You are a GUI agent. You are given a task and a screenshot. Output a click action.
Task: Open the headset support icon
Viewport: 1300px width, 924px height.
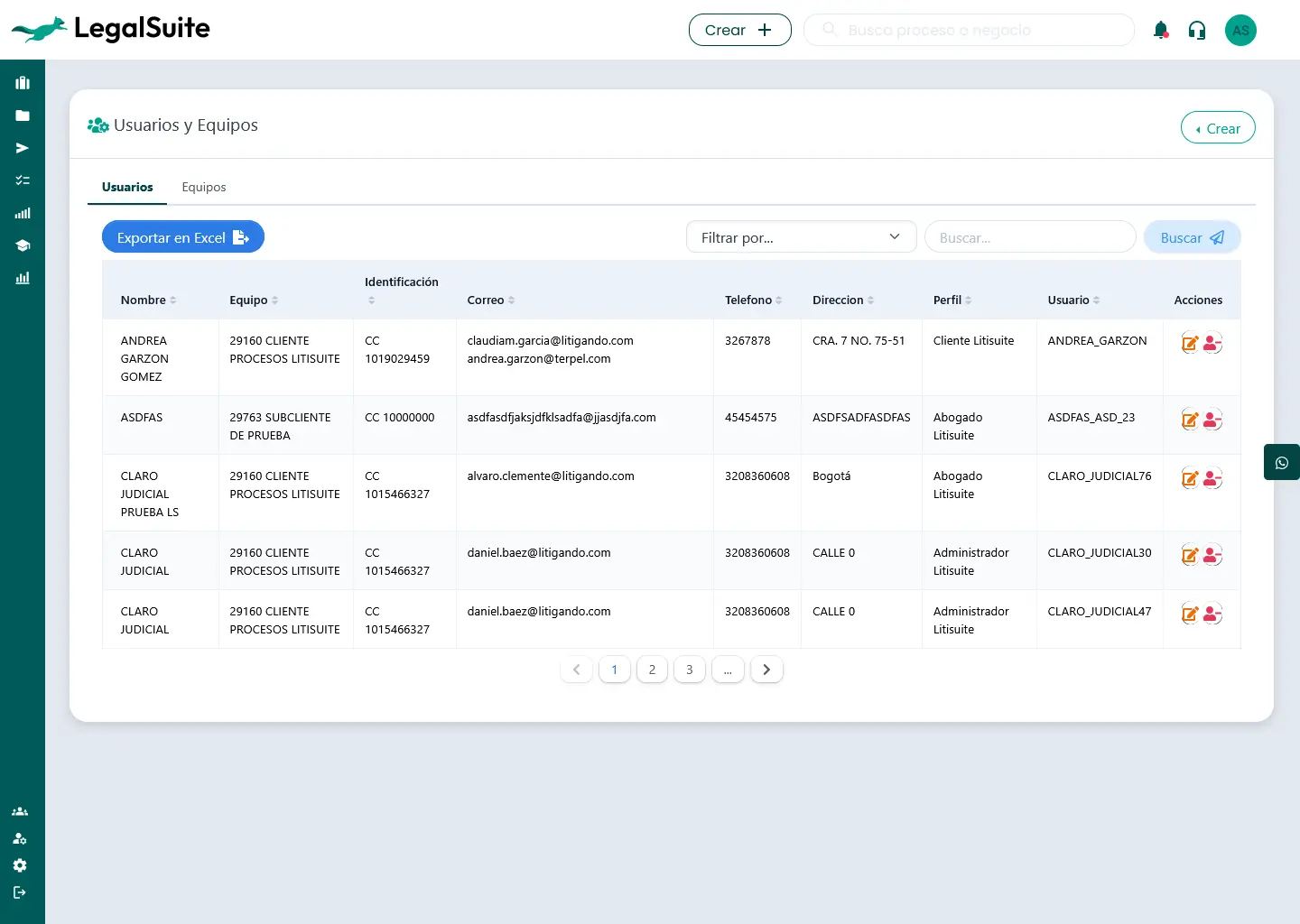1197,31
